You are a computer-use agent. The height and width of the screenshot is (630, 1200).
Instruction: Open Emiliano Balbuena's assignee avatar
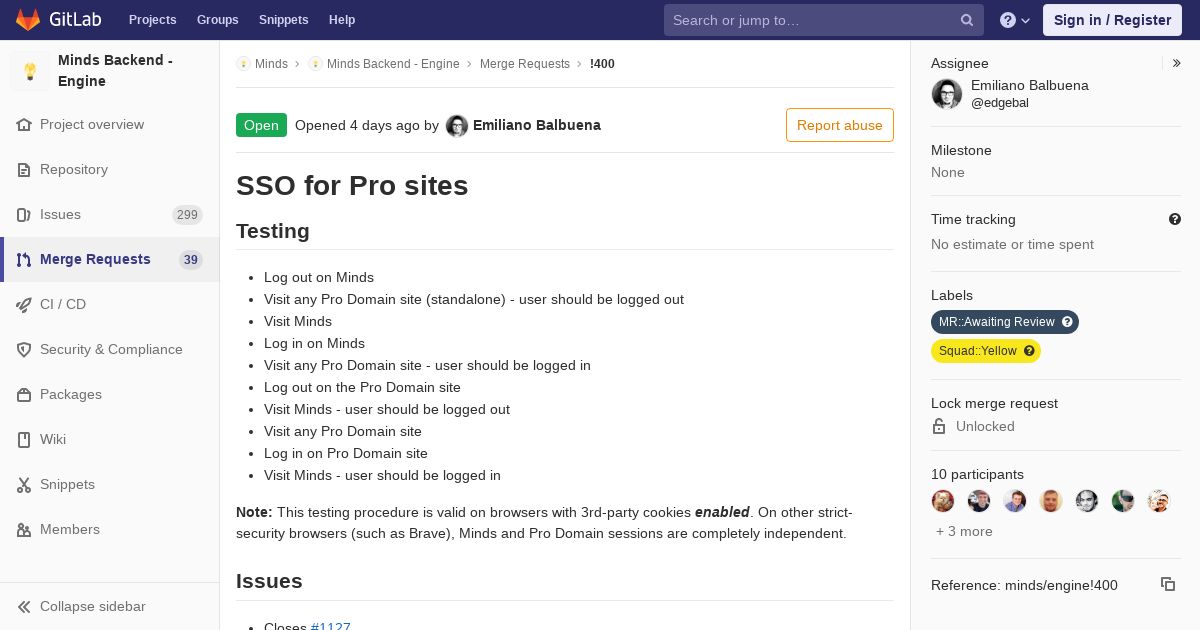[x=947, y=94]
